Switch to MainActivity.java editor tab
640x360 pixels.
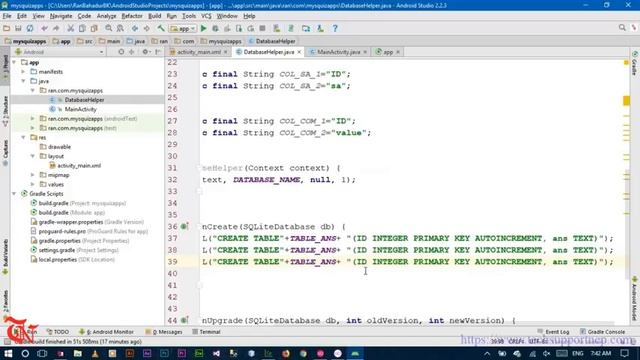338,52
